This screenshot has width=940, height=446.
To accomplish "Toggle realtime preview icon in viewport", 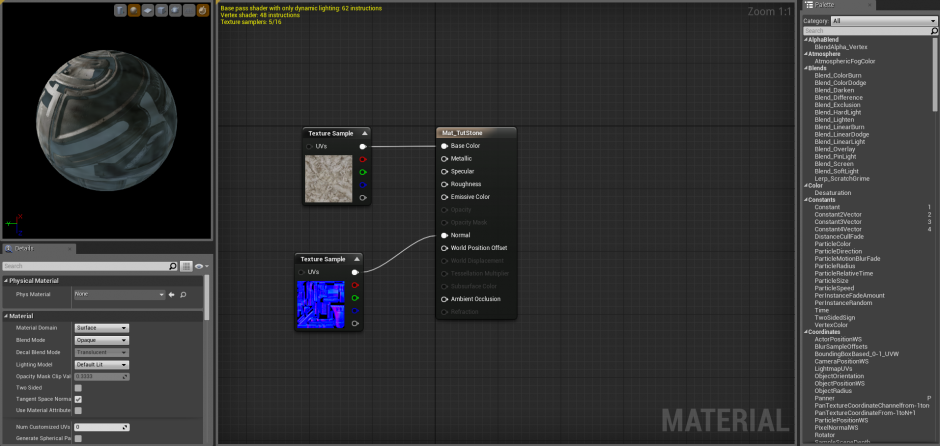I will pyautogui.click(x=203, y=10).
